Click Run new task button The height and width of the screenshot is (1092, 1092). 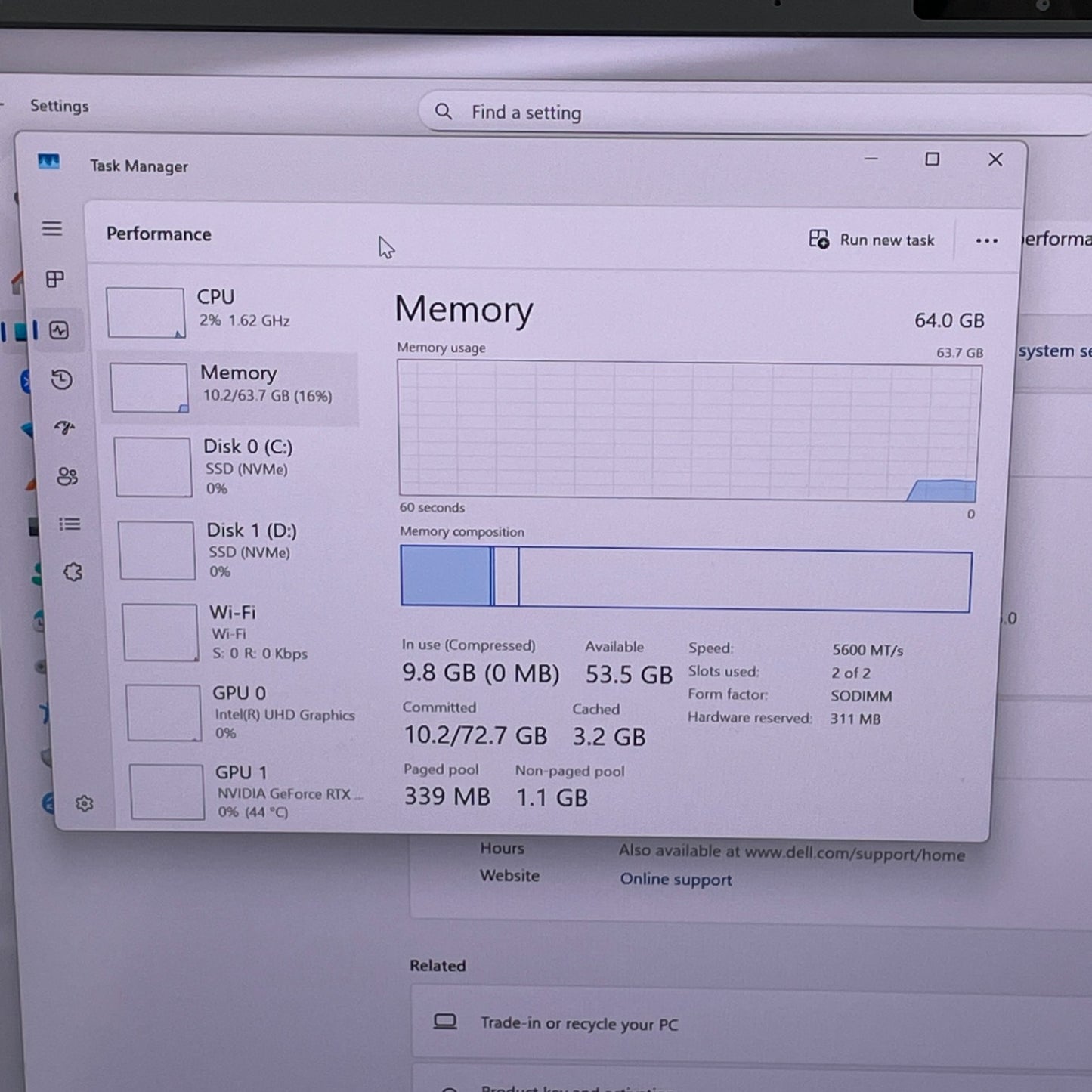tap(872, 240)
